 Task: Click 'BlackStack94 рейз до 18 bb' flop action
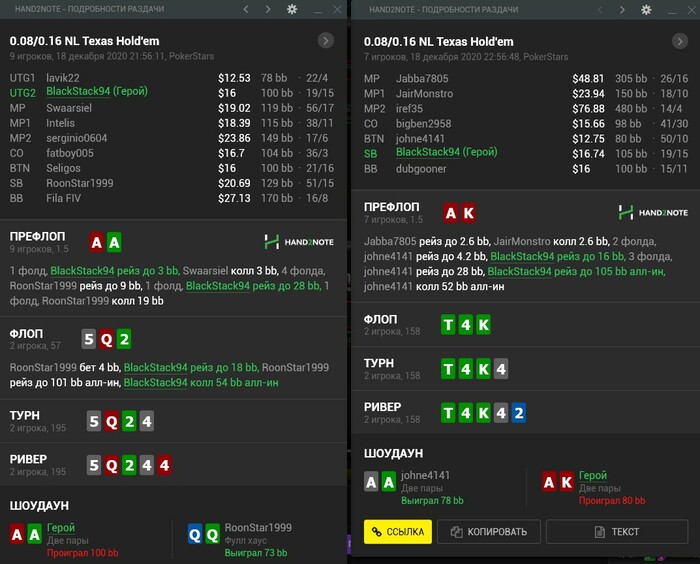click(191, 367)
